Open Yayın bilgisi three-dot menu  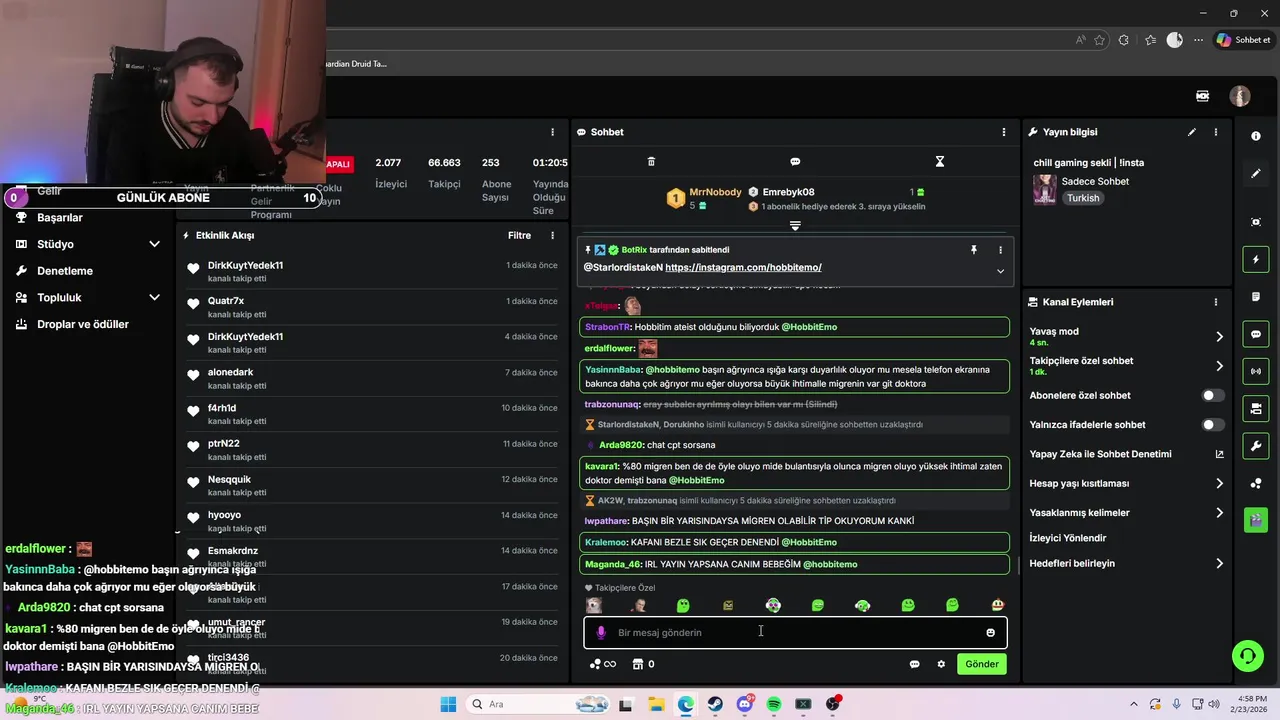pyautogui.click(x=1216, y=132)
